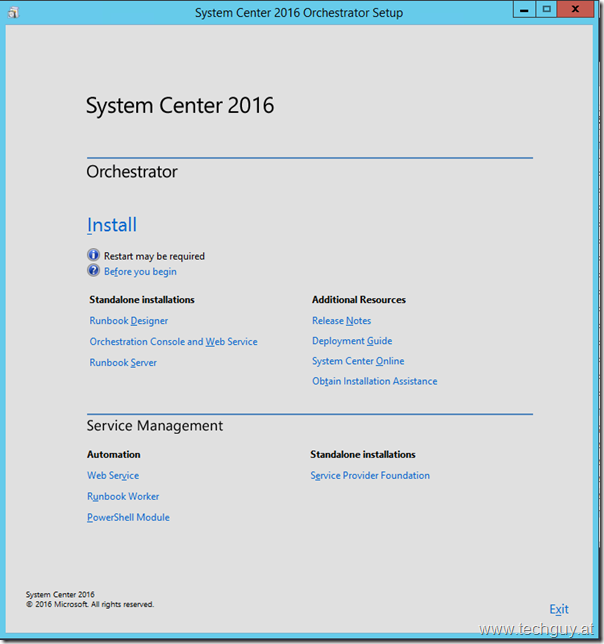Install the Runbook Worker
Image resolution: width=604 pixels, height=644 pixels.
[123, 497]
